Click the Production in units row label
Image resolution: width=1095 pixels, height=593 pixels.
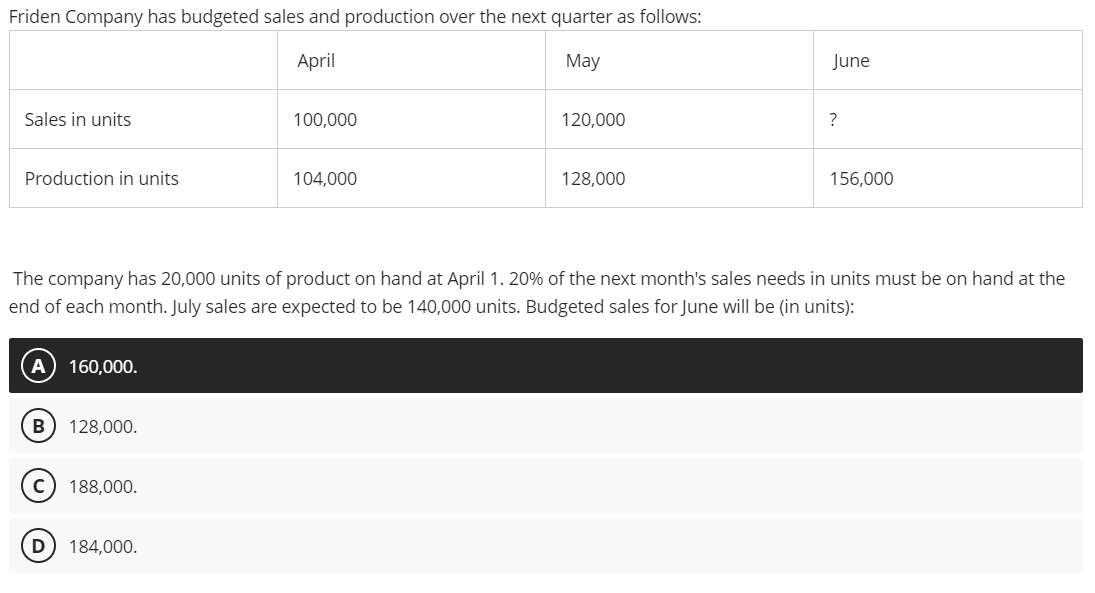point(101,178)
